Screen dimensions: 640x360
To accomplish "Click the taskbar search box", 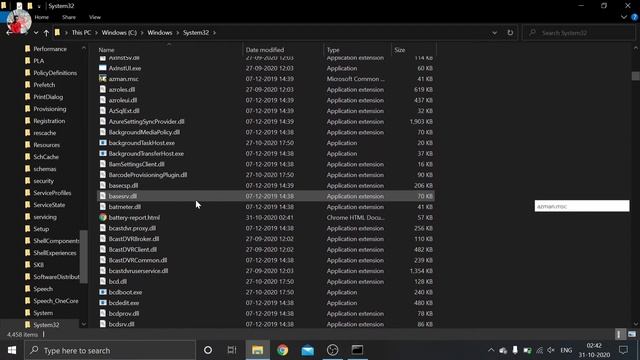I will (x=110, y=350).
